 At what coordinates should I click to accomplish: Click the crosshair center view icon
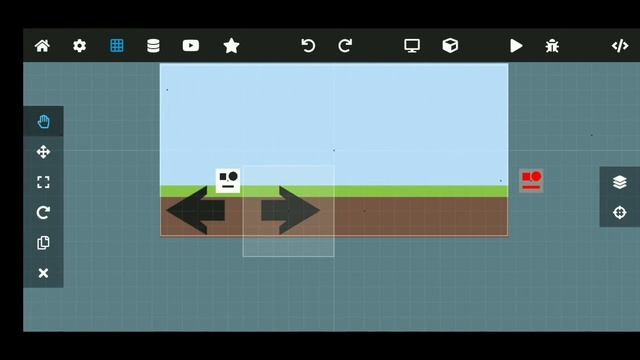(x=620, y=212)
